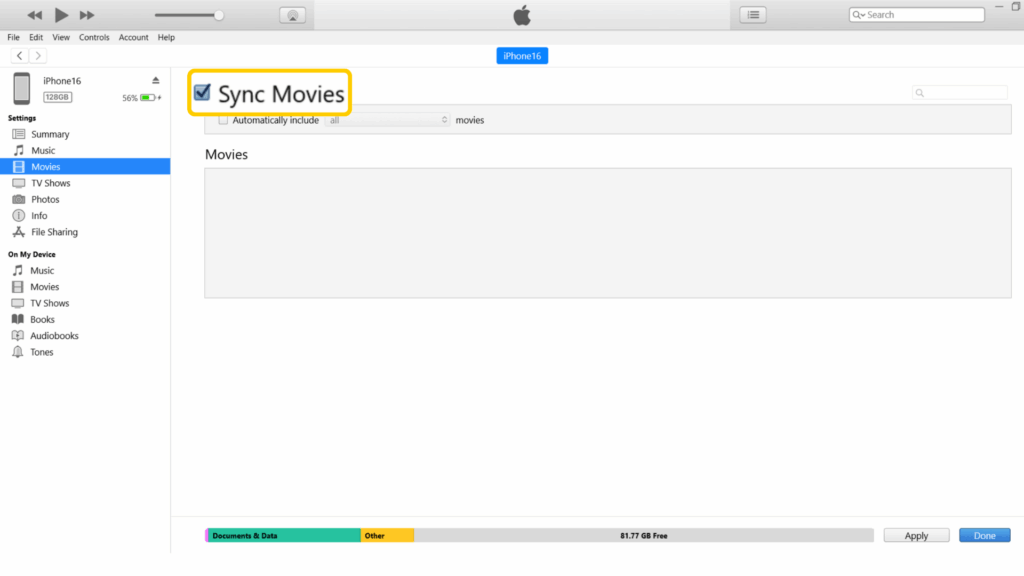Select the Photos sync section
This screenshot has height=576, width=1024.
point(48,199)
